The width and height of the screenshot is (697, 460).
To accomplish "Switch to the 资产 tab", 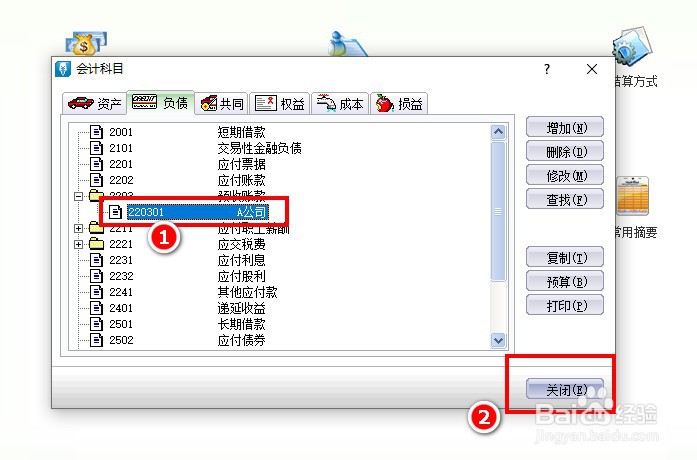I will click(x=95, y=104).
